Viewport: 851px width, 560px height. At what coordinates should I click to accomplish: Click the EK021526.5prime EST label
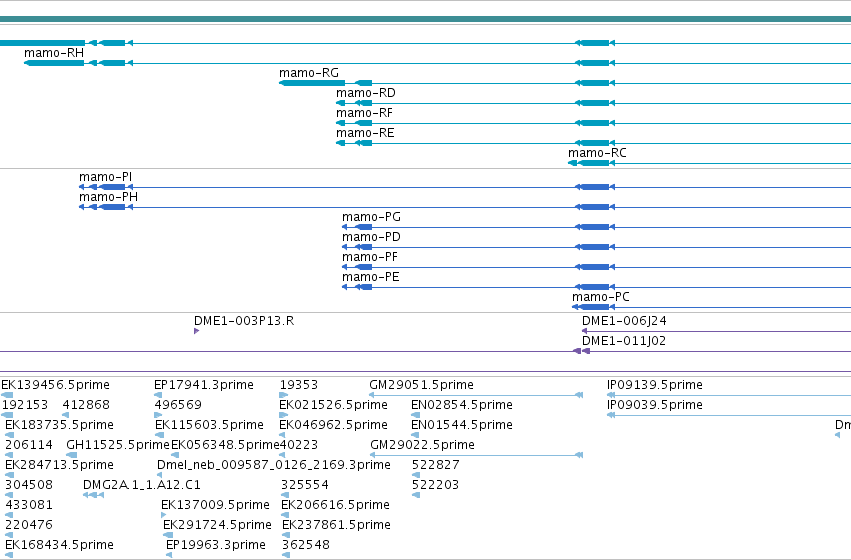pyautogui.click(x=333, y=405)
